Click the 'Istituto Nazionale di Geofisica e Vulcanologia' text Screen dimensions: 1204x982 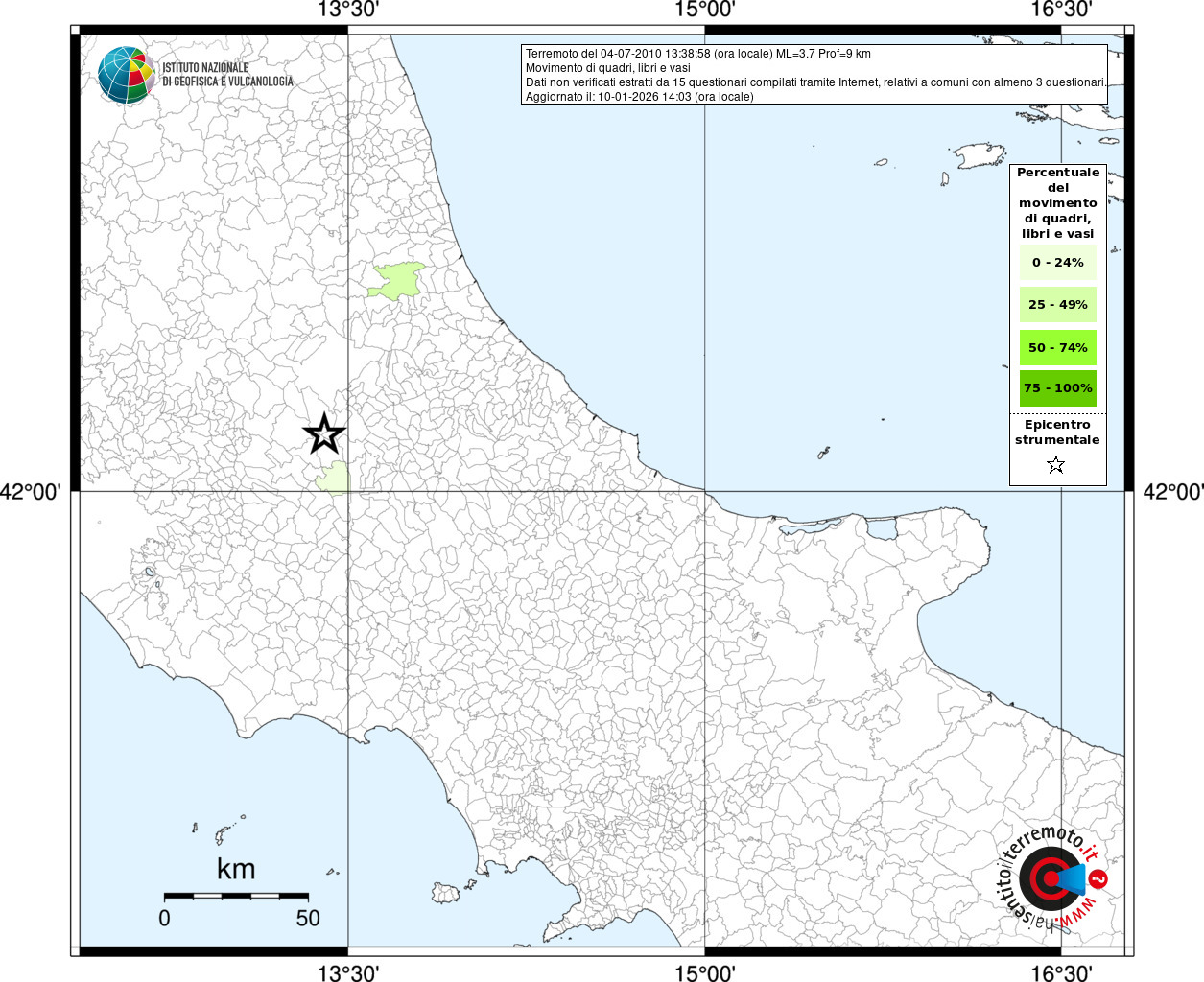(227, 75)
